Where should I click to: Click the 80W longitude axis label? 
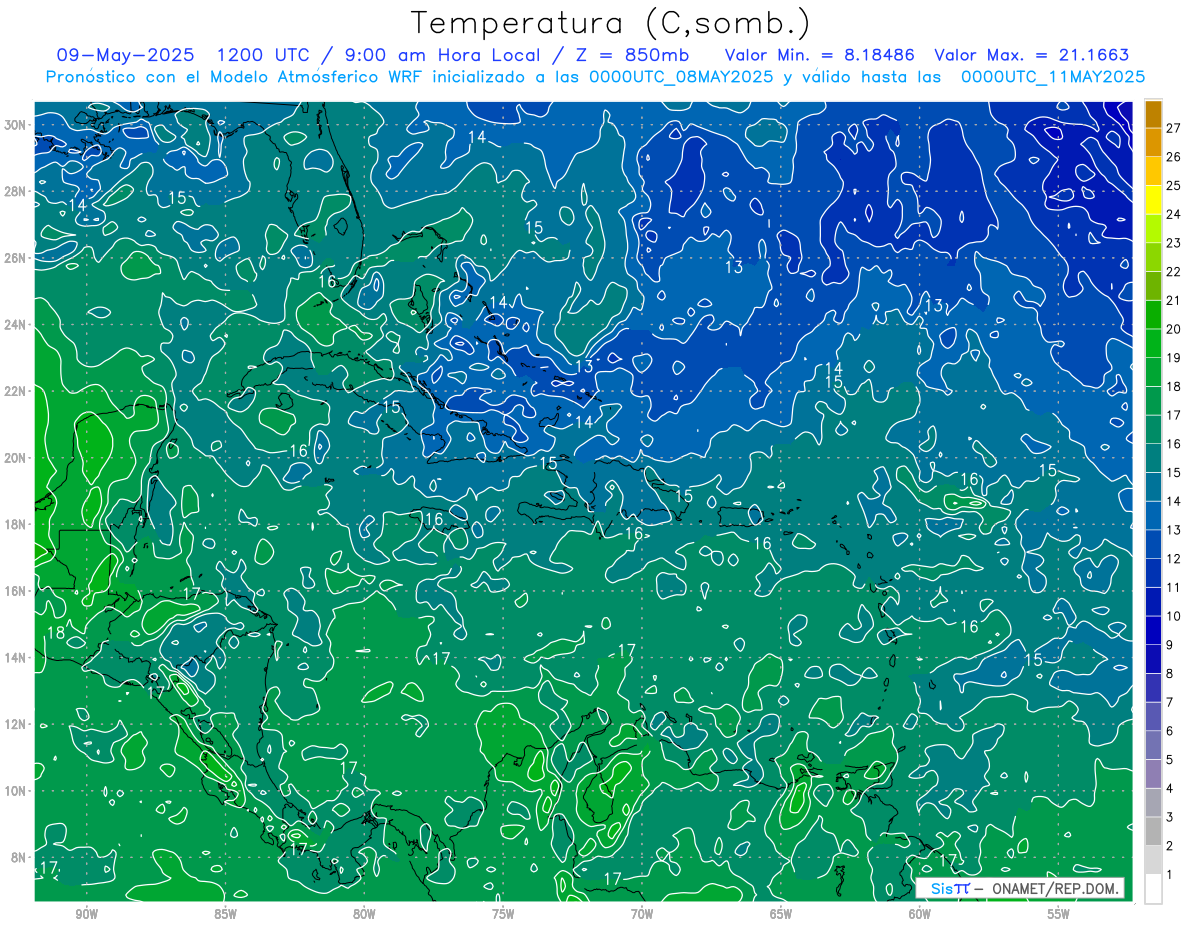pyautogui.click(x=364, y=914)
